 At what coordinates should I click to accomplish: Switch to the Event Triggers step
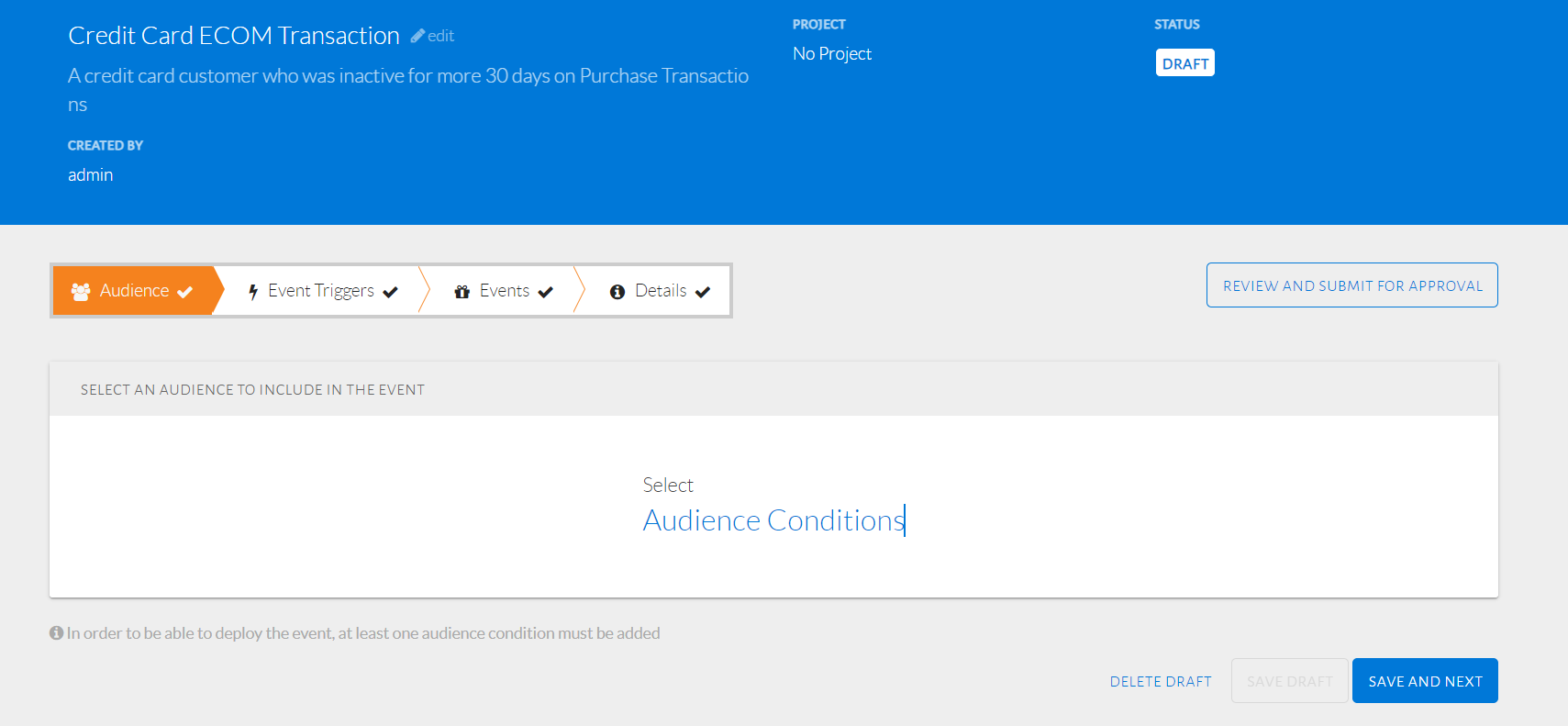(320, 291)
